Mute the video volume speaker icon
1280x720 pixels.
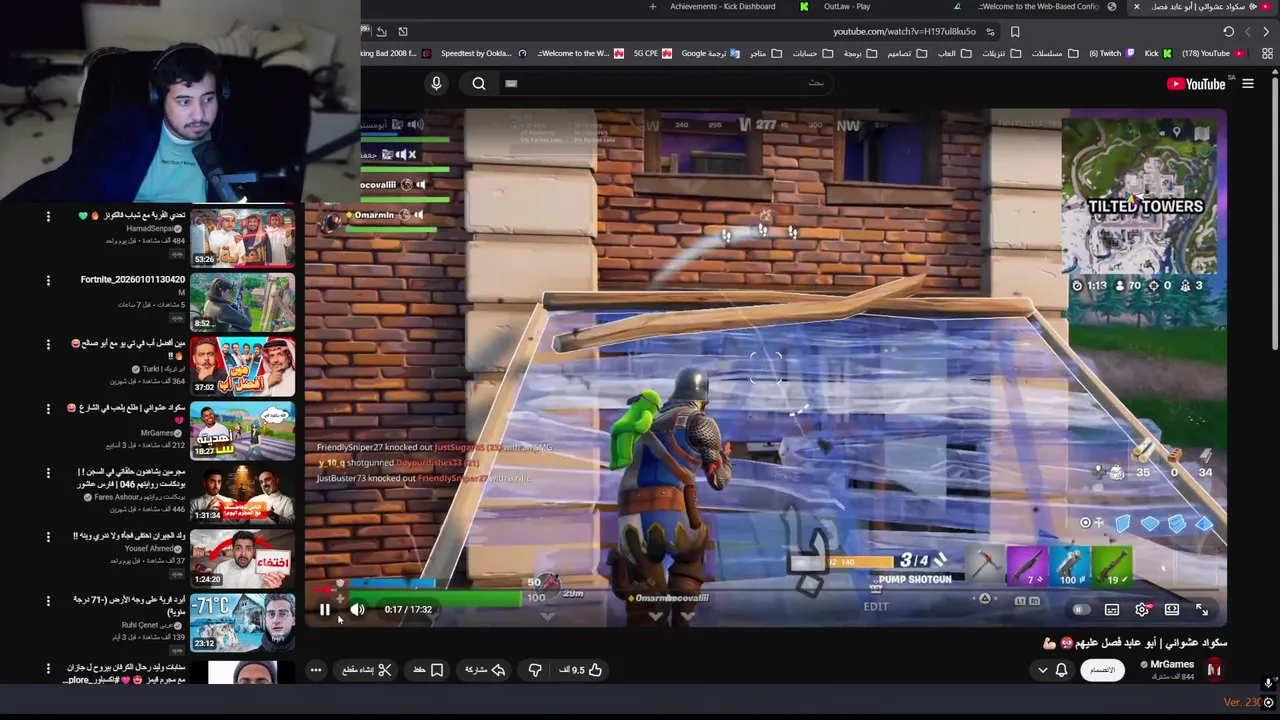[357, 609]
